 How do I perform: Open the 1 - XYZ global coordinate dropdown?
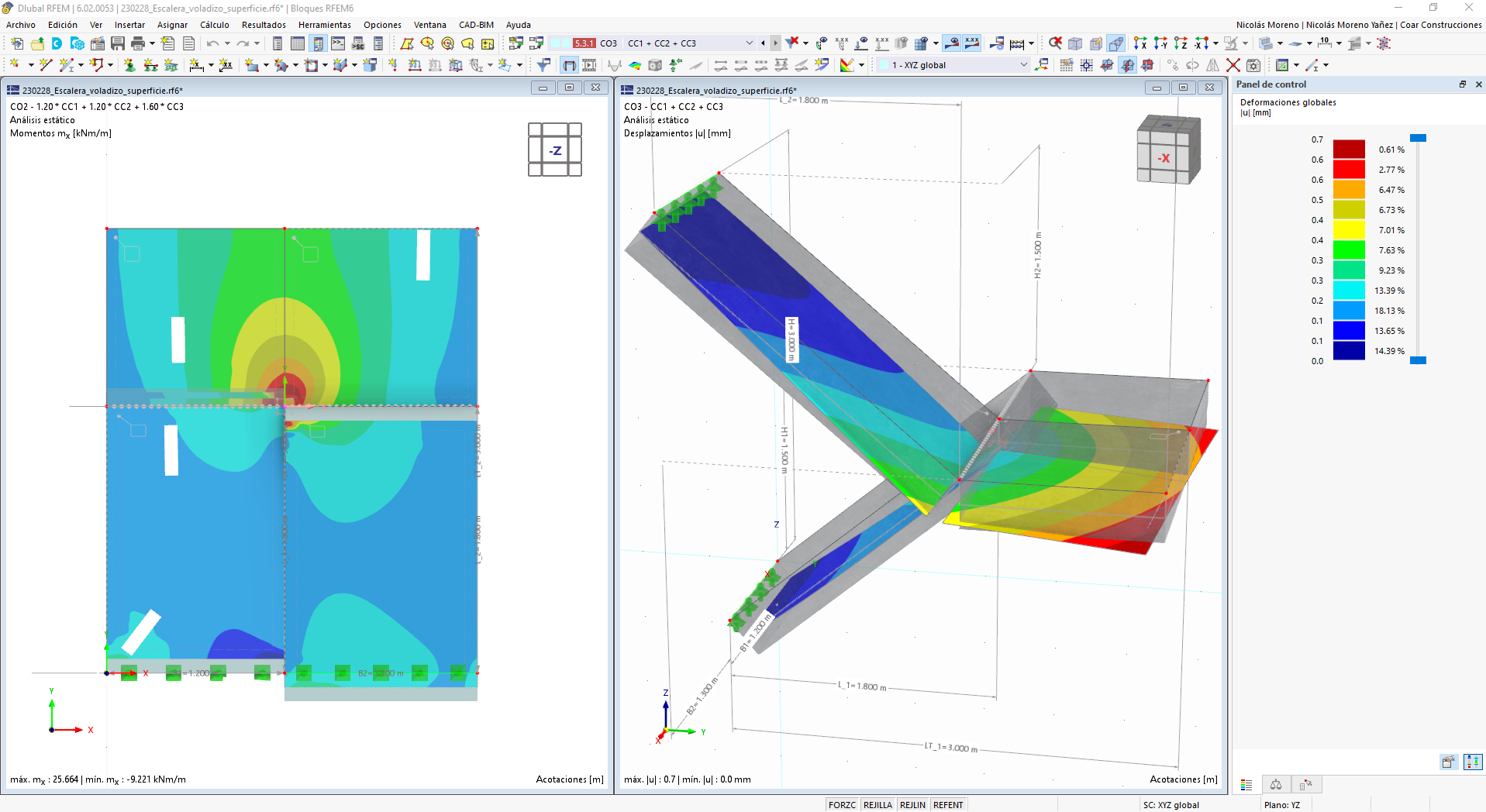coord(1023,65)
